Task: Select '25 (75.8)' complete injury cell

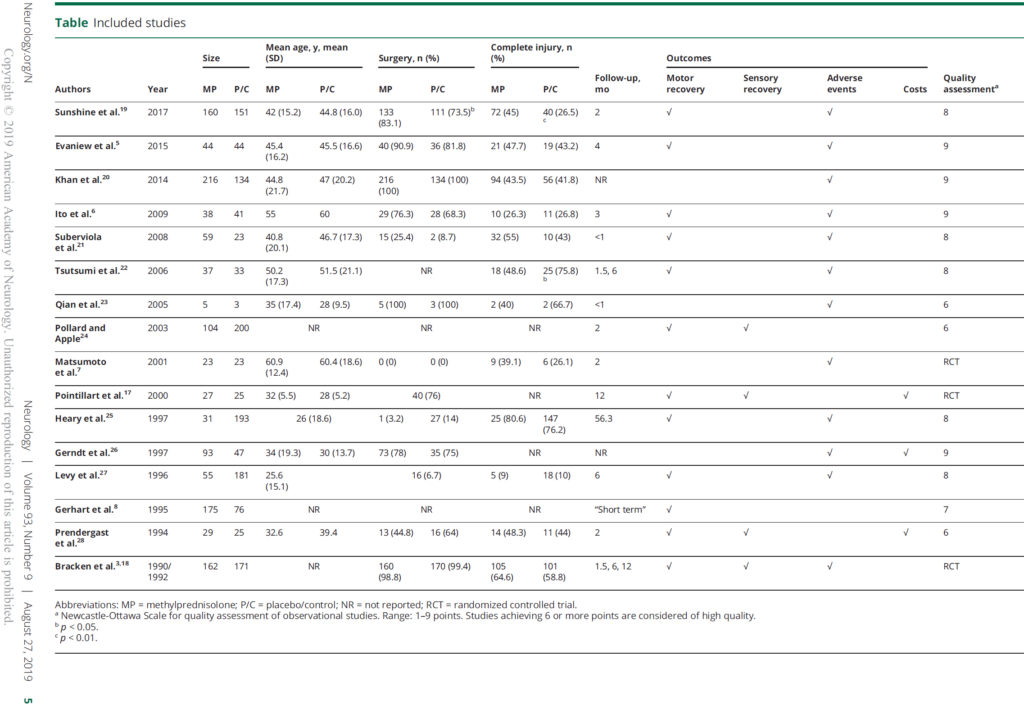Action: pyautogui.click(x=560, y=273)
